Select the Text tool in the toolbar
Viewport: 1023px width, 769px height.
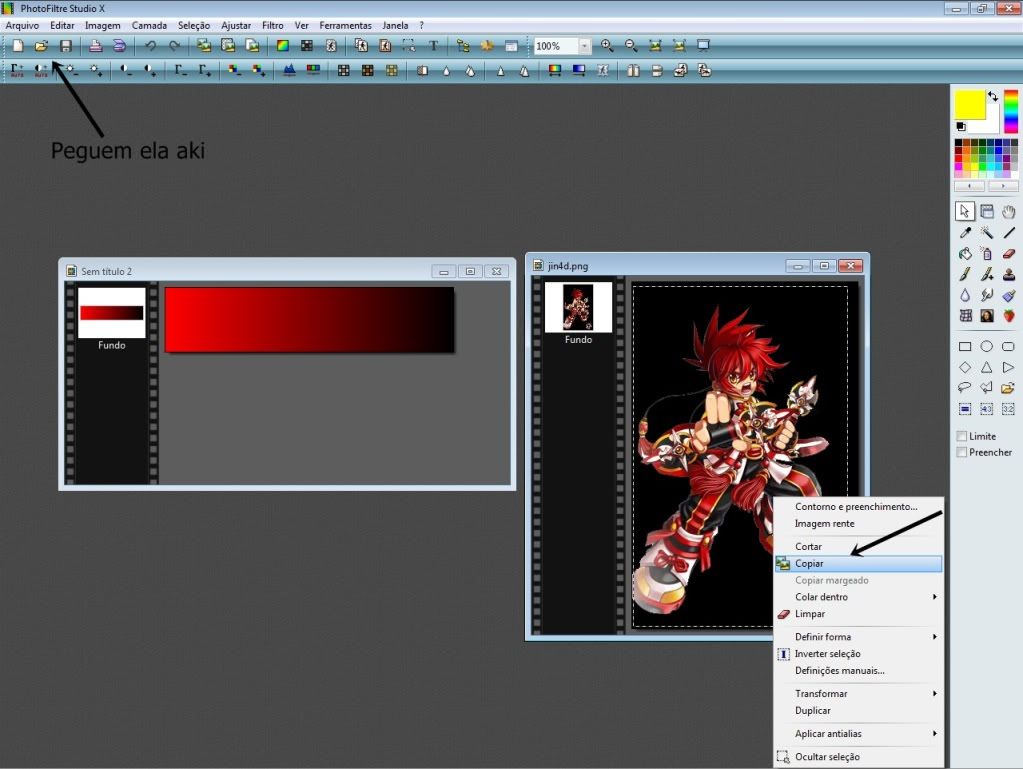(433, 45)
